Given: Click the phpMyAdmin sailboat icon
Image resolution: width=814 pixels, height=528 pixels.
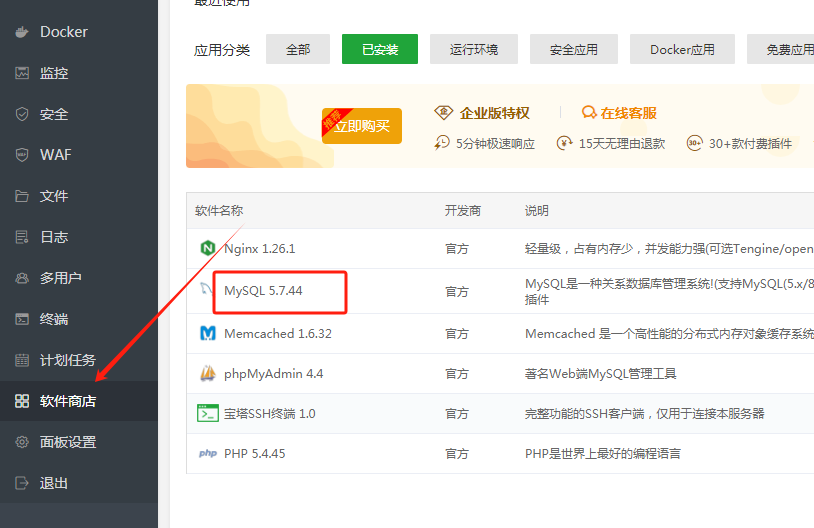Looking at the screenshot, I should pyautogui.click(x=208, y=373).
